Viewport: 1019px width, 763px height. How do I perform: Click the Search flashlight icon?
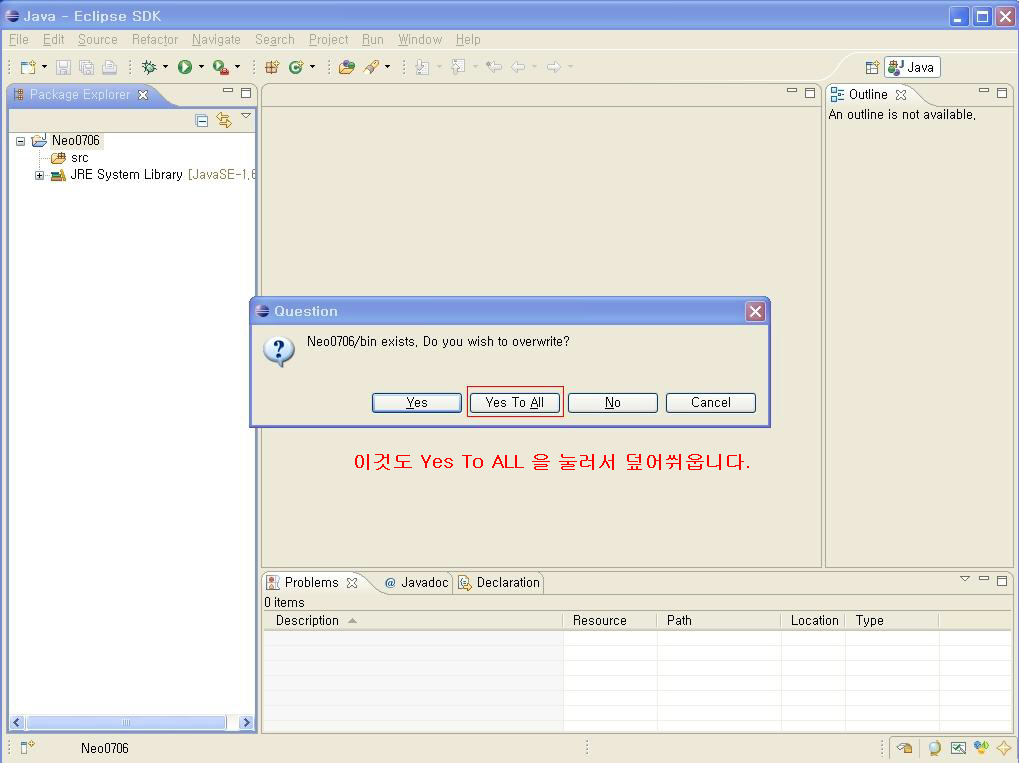[x=371, y=67]
